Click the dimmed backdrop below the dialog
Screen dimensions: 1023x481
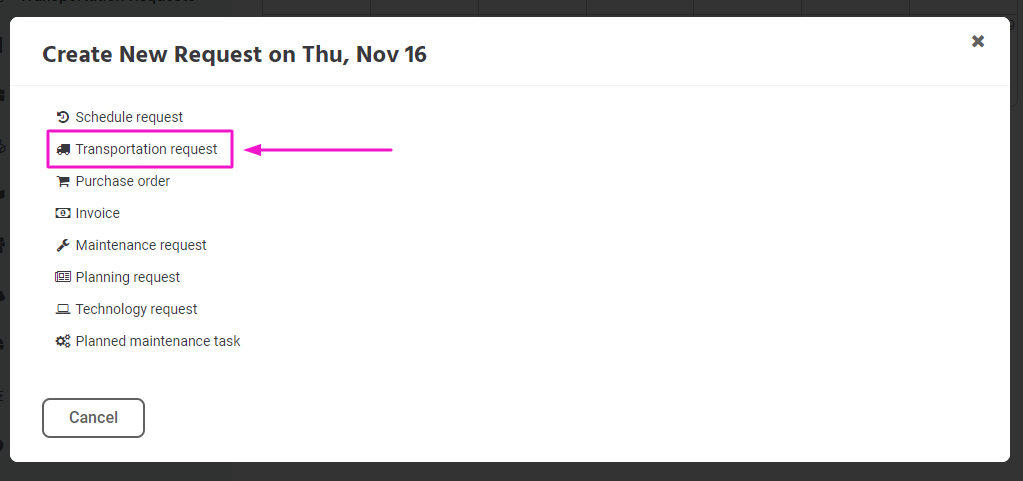(512, 472)
